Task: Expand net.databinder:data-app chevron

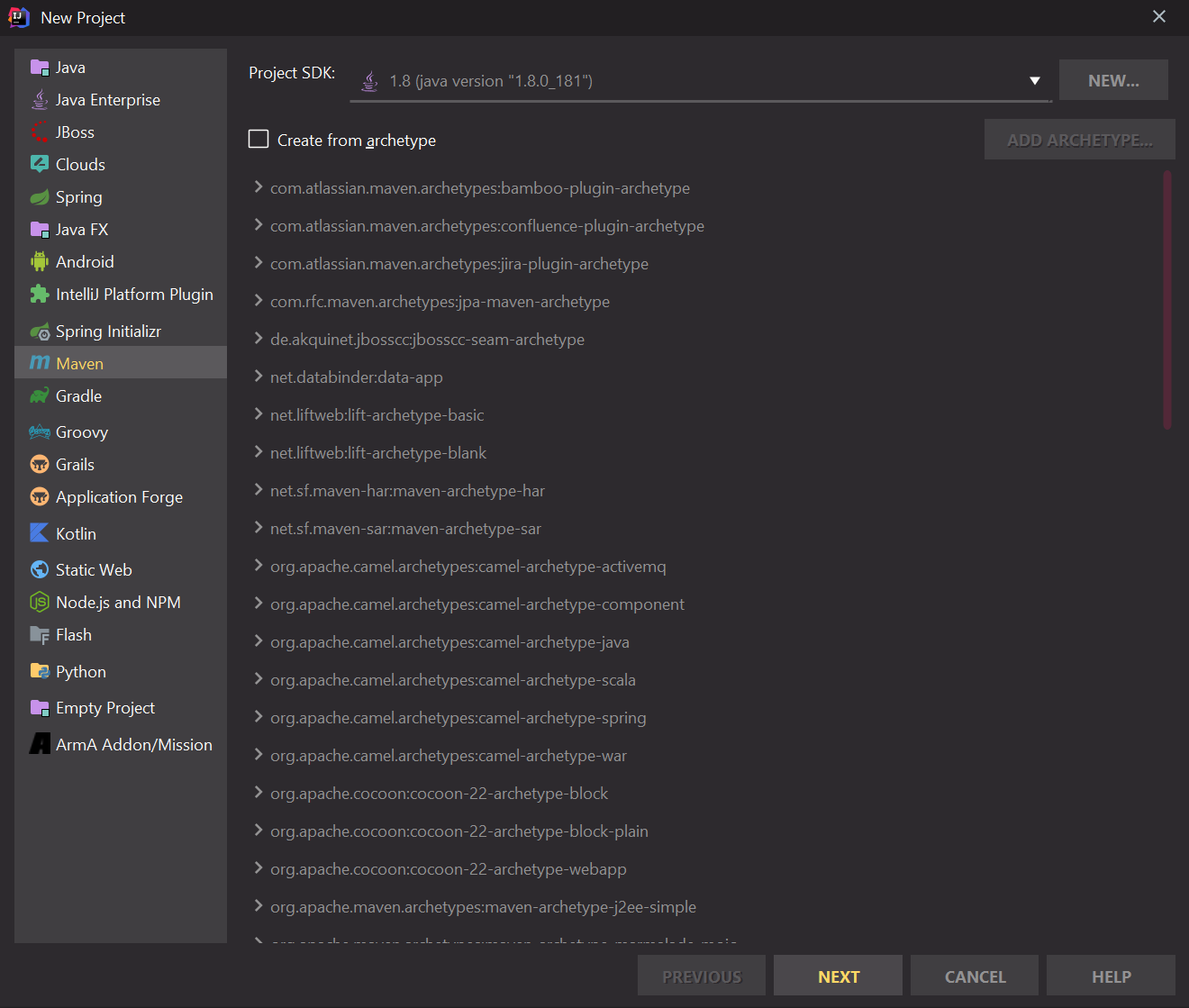Action: click(x=259, y=377)
